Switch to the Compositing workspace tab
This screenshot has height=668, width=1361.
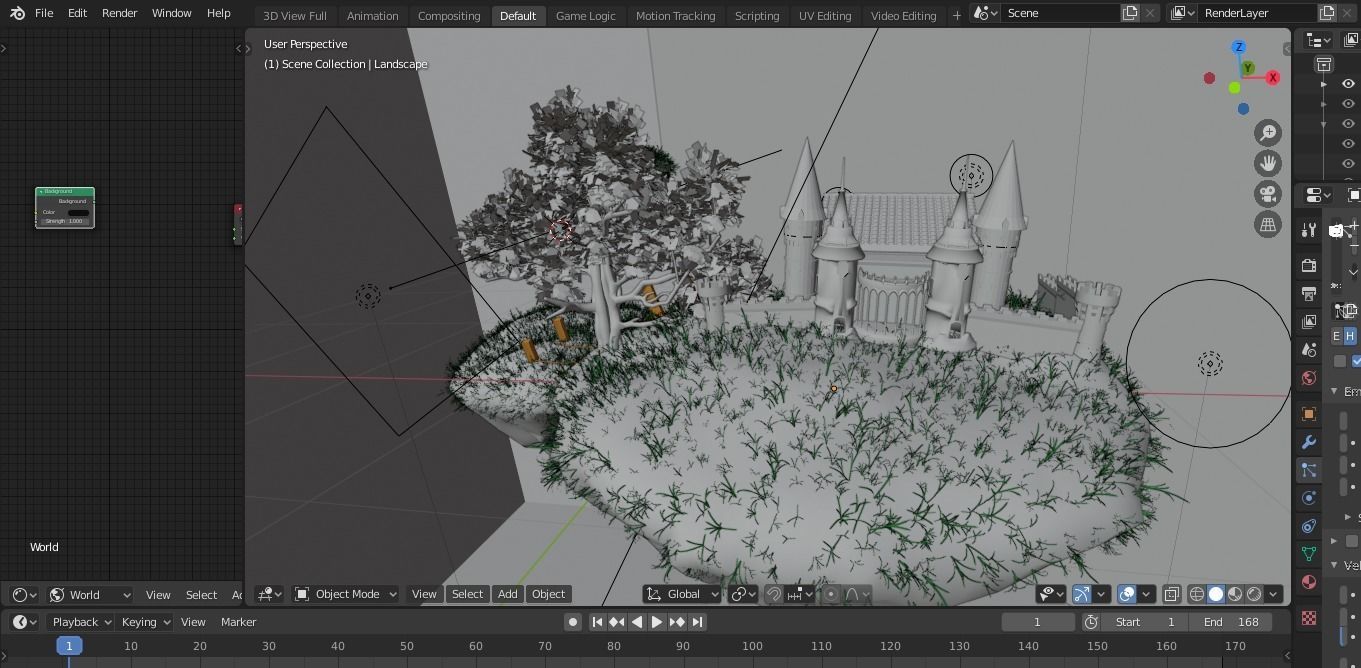[449, 16]
